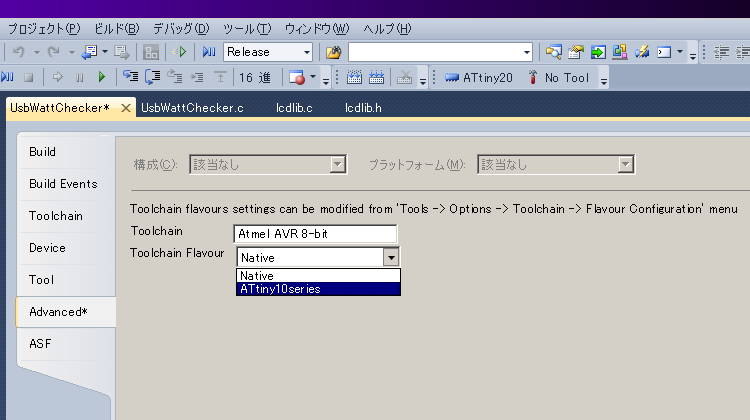Screen dimensions: 750x420
Task: Open the ウィンドウ(W) menu
Action: 317,29
